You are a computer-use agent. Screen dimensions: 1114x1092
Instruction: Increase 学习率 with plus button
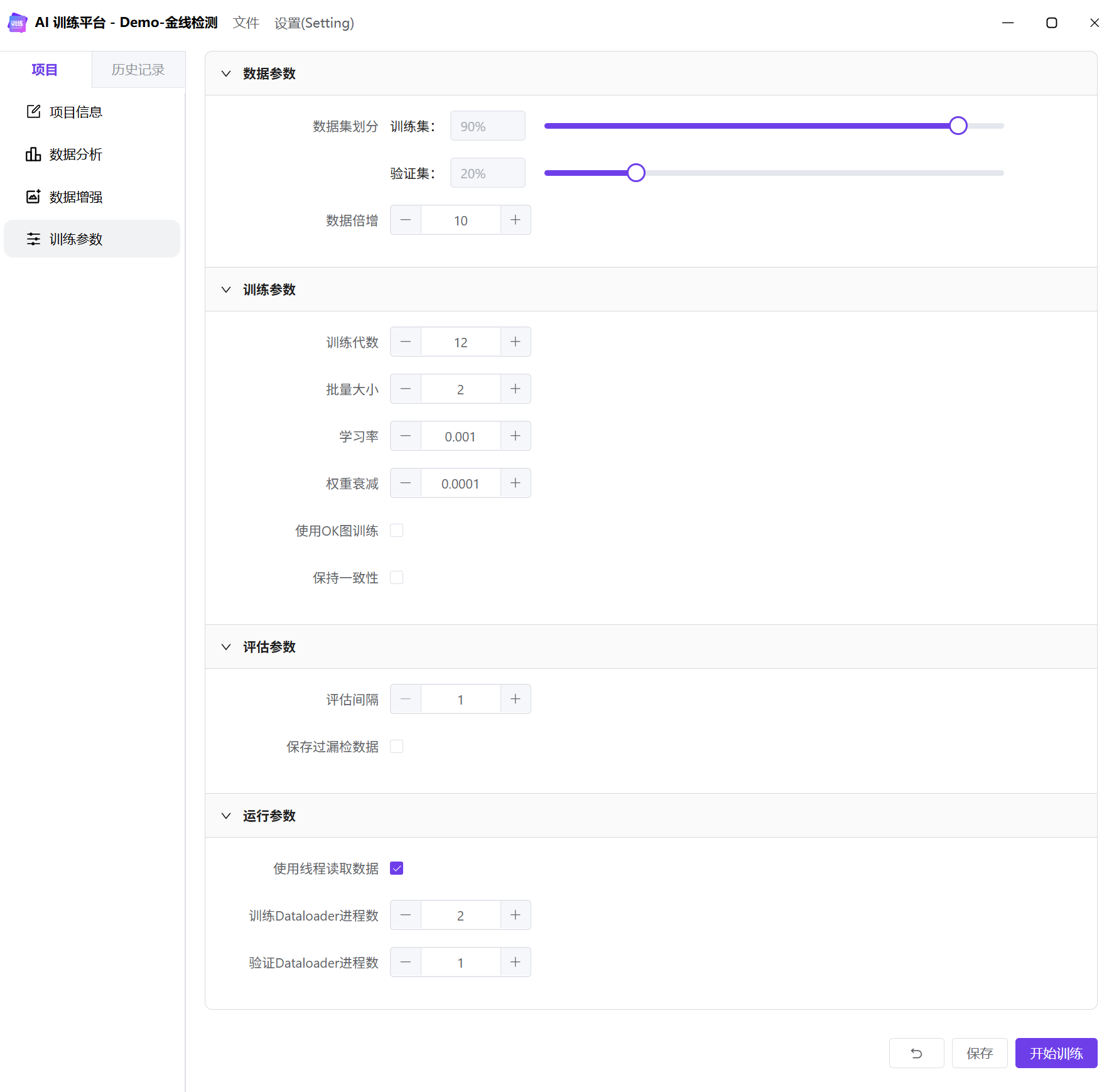[x=516, y=436]
